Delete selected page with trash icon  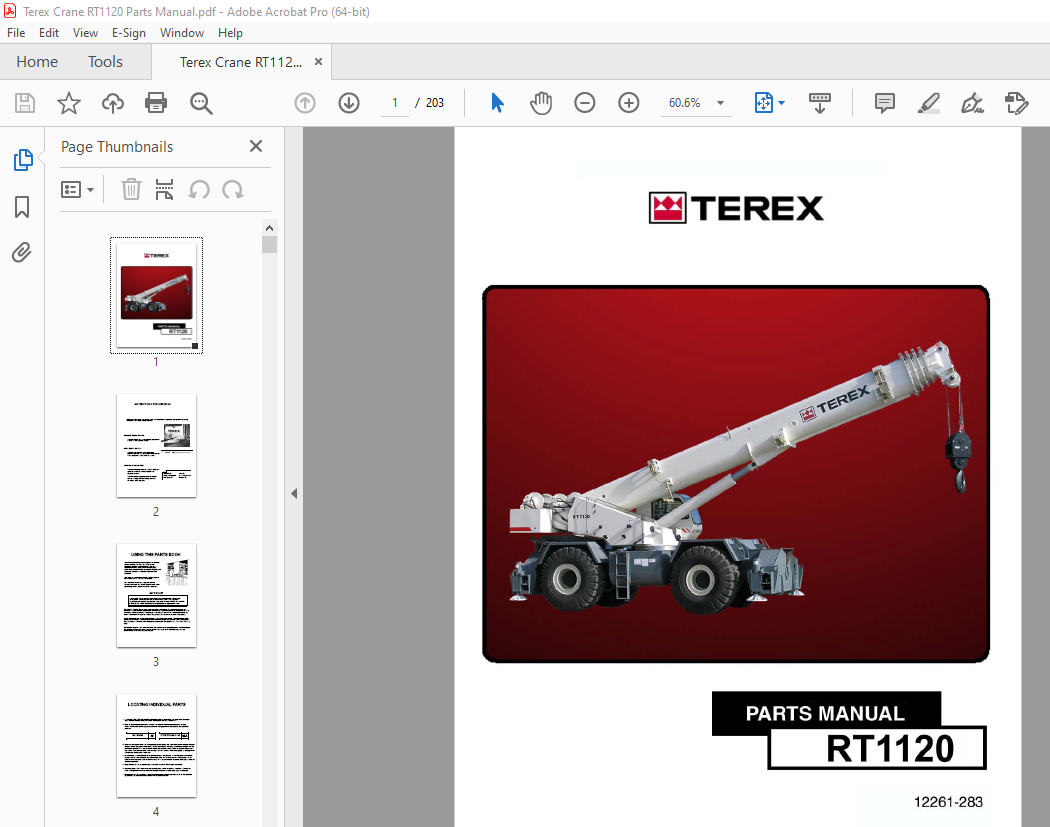(x=131, y=190)
